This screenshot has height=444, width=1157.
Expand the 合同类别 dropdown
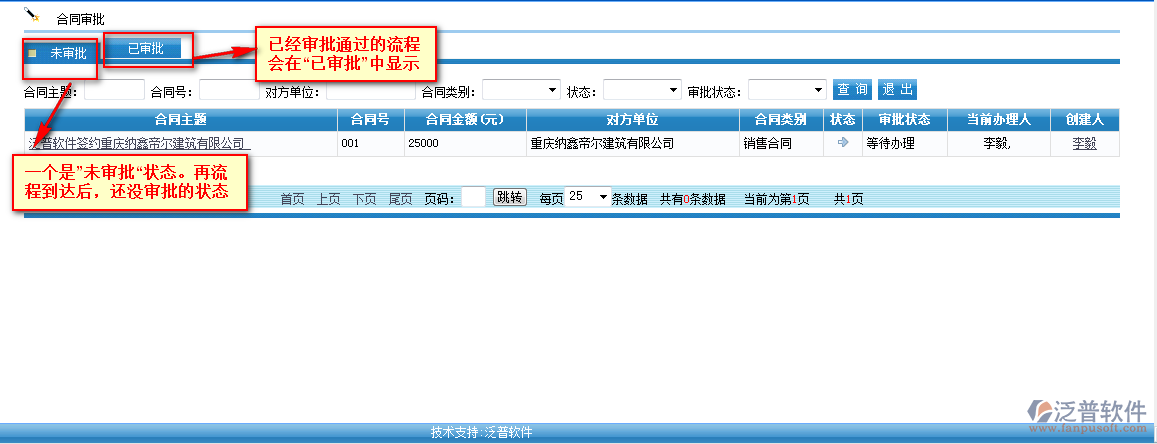[x=521, y=90]
